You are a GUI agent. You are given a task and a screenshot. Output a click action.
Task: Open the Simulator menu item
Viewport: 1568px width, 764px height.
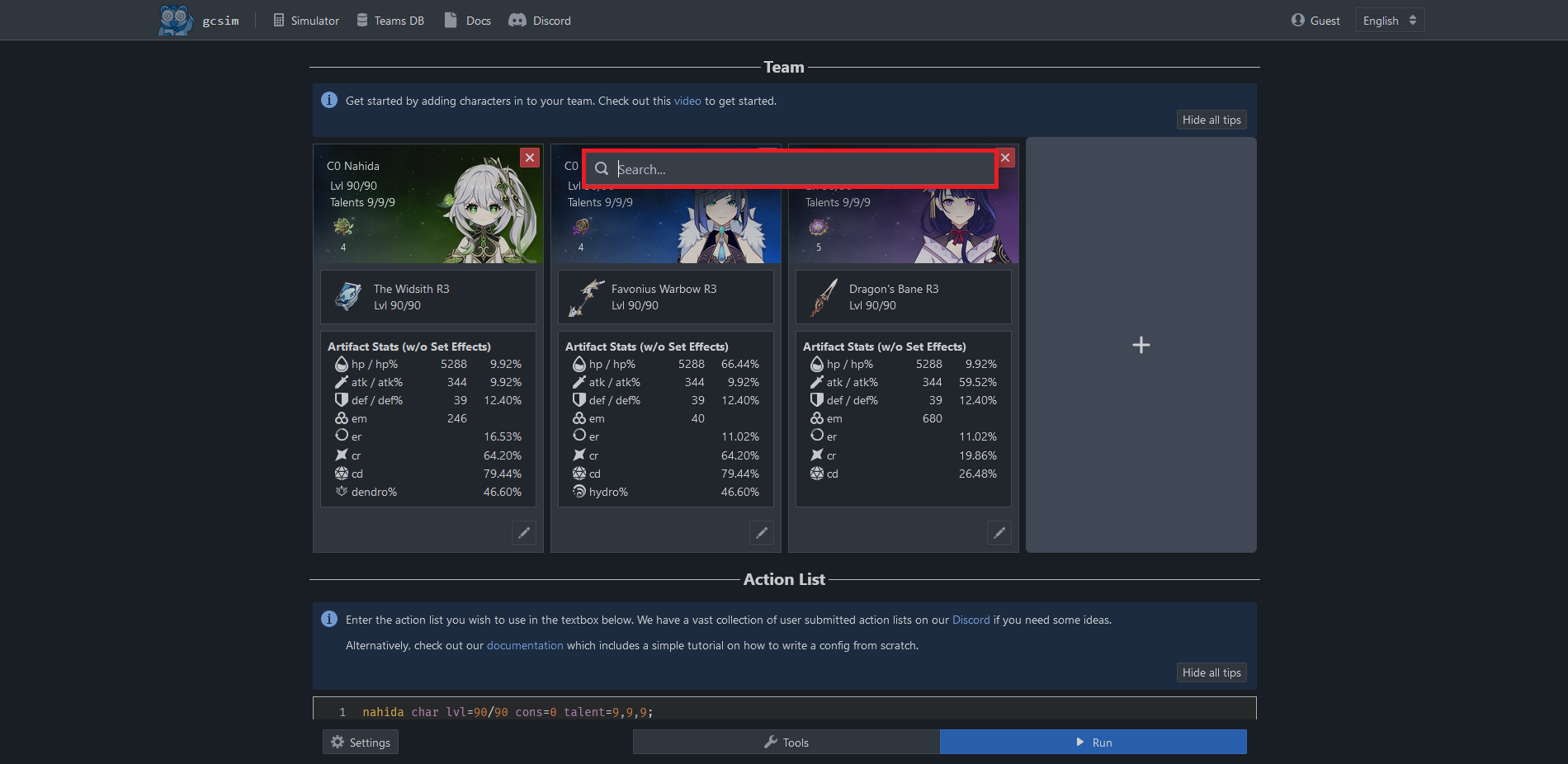tap(306, 21)
